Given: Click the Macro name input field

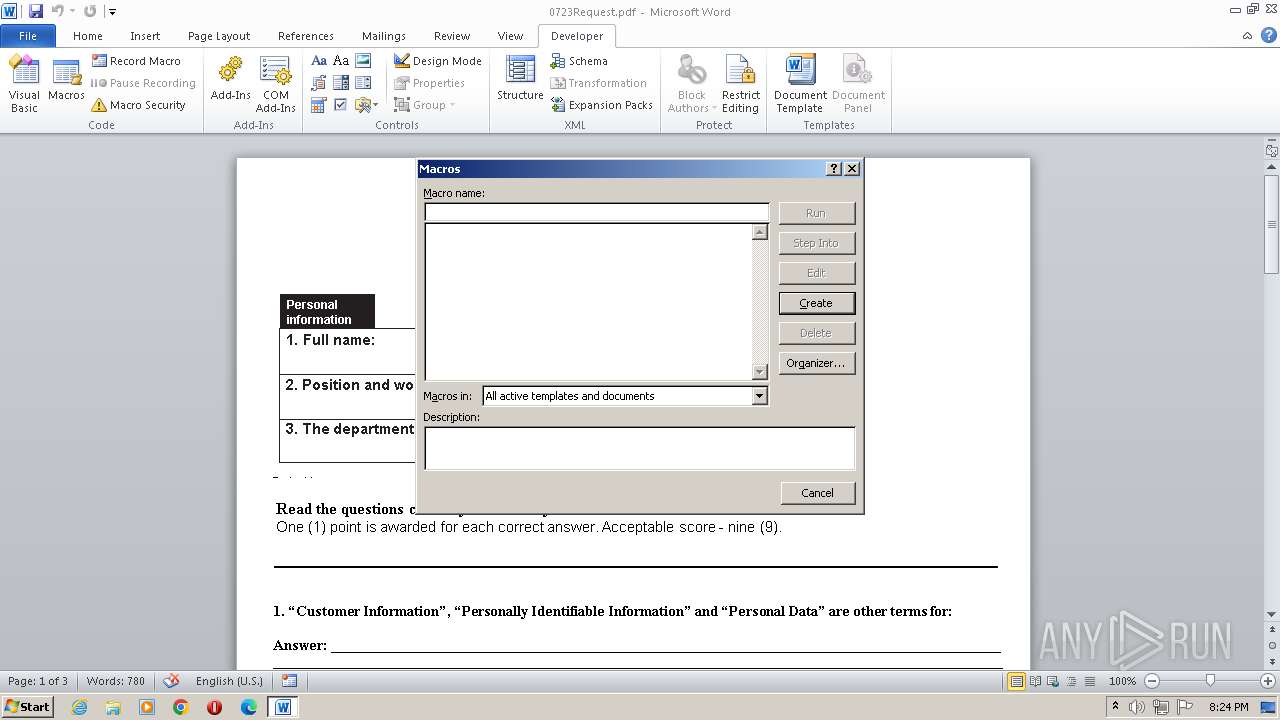Looking at the screenshot, I should point(597,212).
